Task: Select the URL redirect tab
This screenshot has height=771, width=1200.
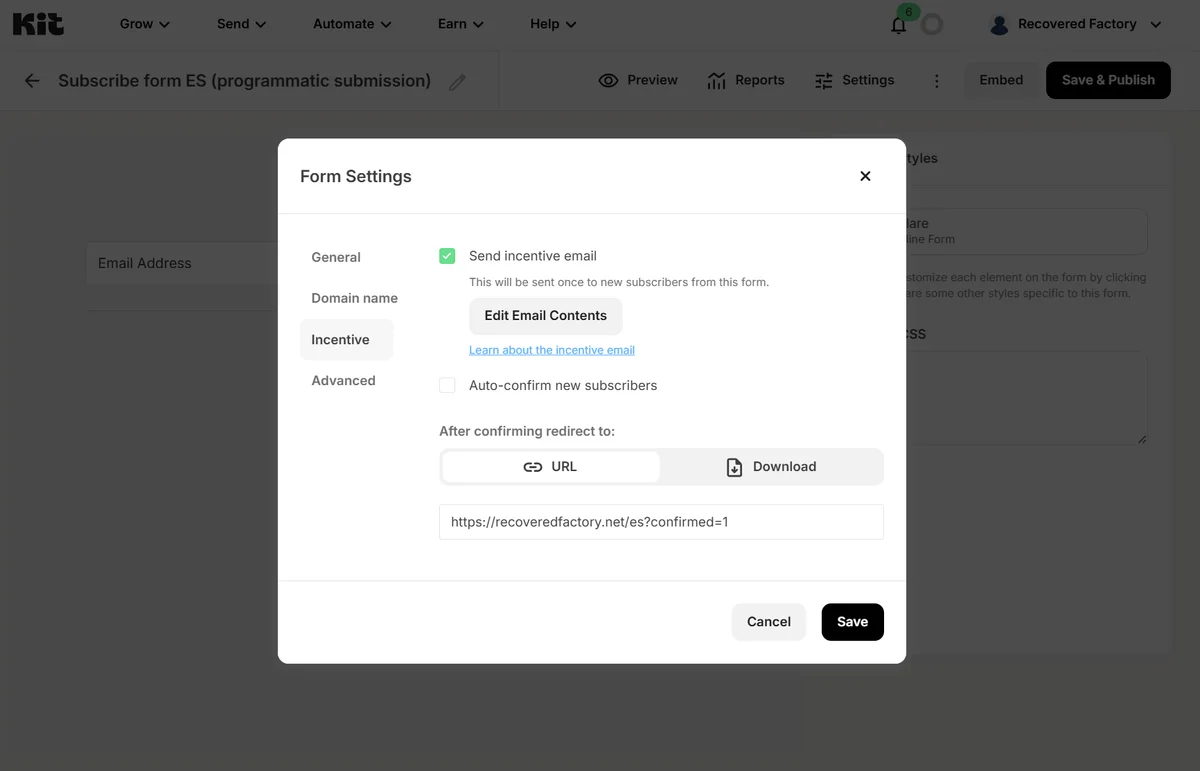Action: tap(550, 466)
